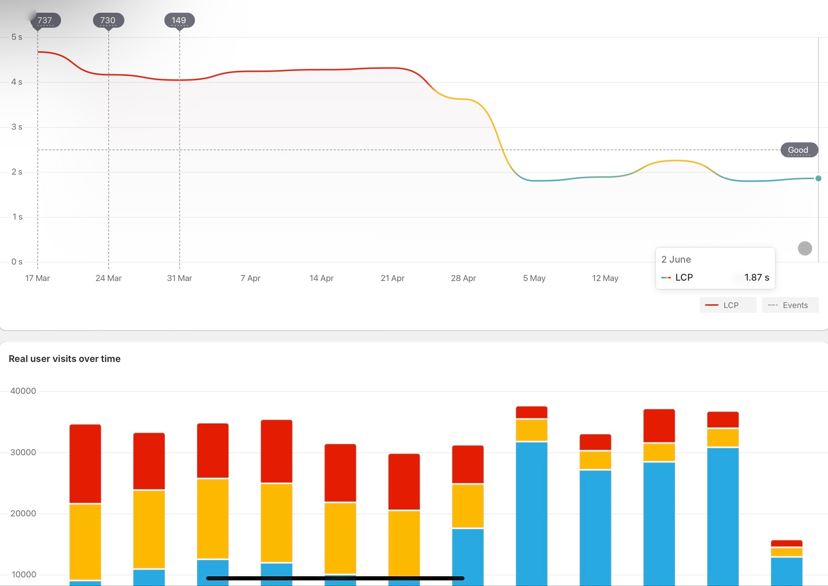Select the 17 Mar axis label
This screenshot has height=586, width=828.
pyautogui.click(x=37, y=278)
